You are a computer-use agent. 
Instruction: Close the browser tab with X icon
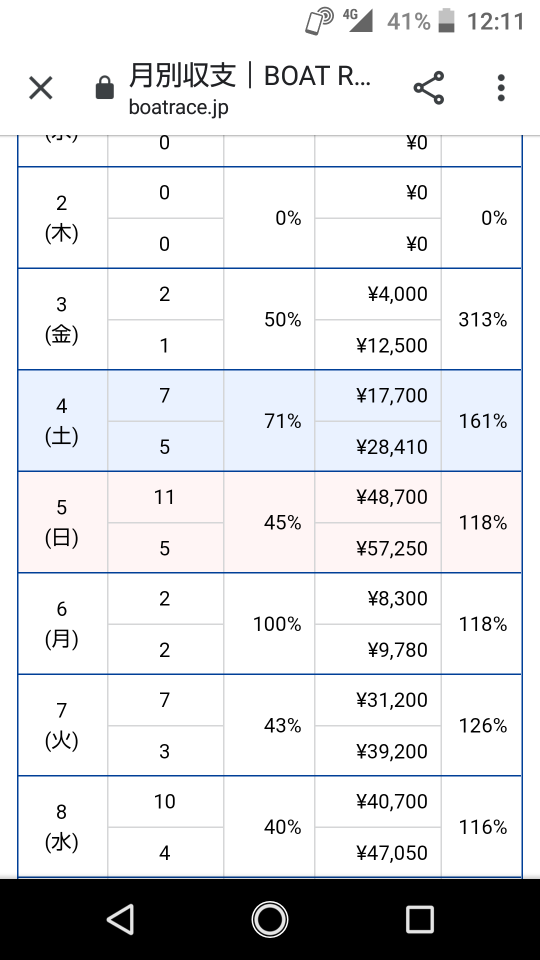[x=41, y=89]
